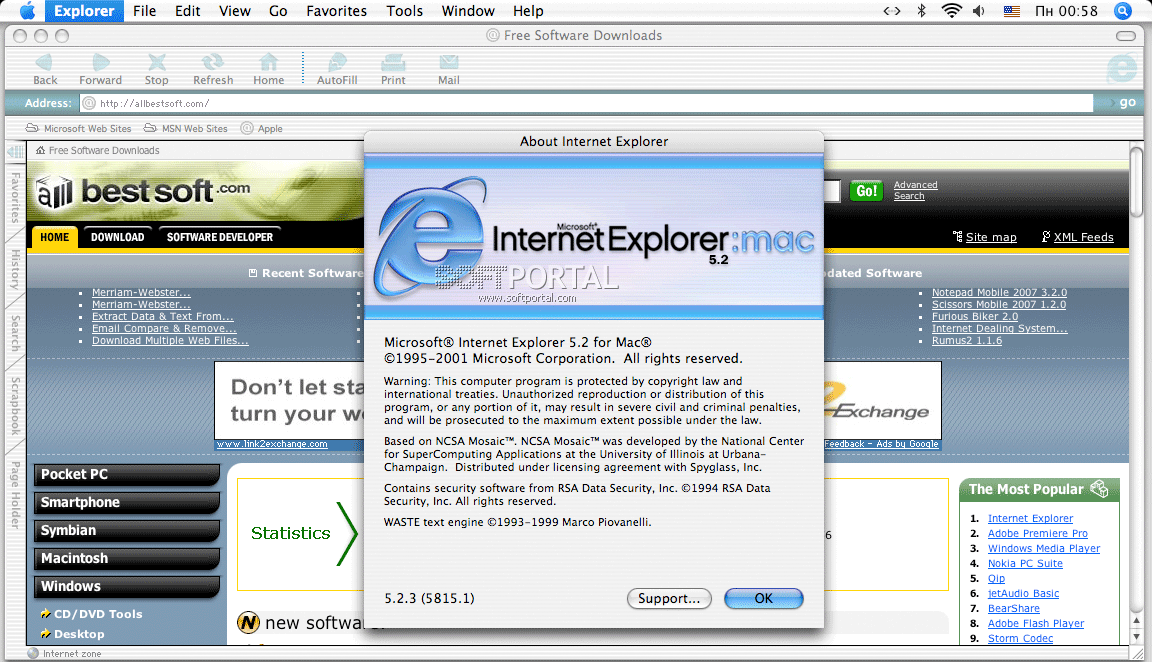
Task: Click scrollbar down arrow at bottom right
Action: 1137,637
